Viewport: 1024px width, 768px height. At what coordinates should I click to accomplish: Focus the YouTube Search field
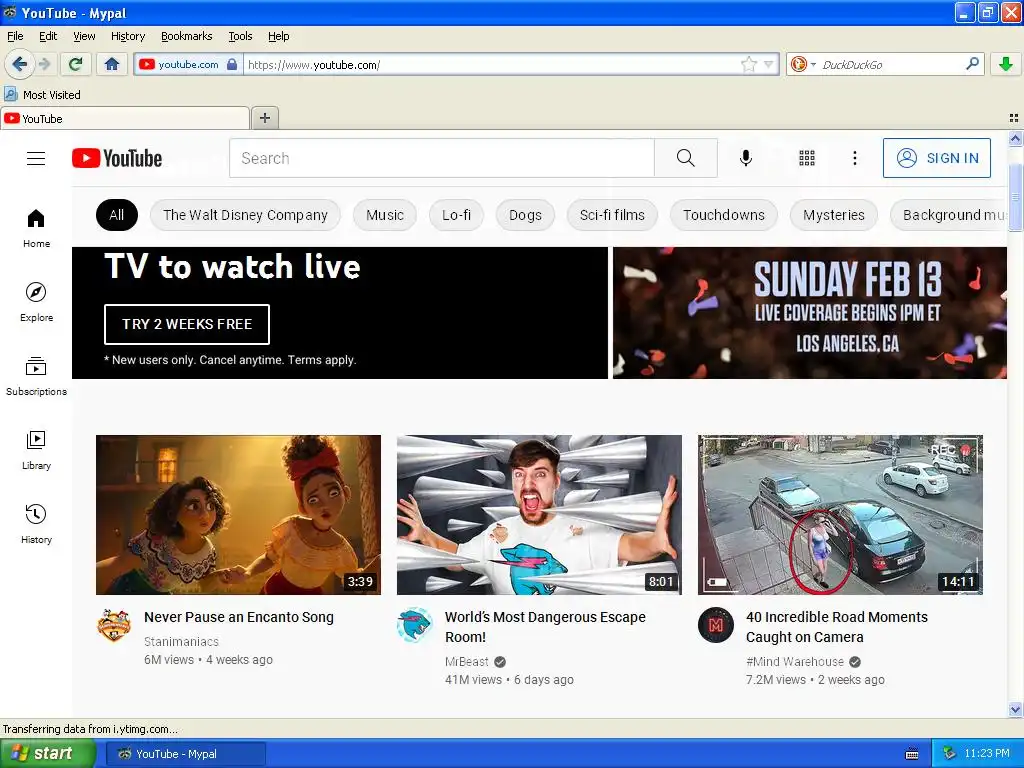[441, 158]
